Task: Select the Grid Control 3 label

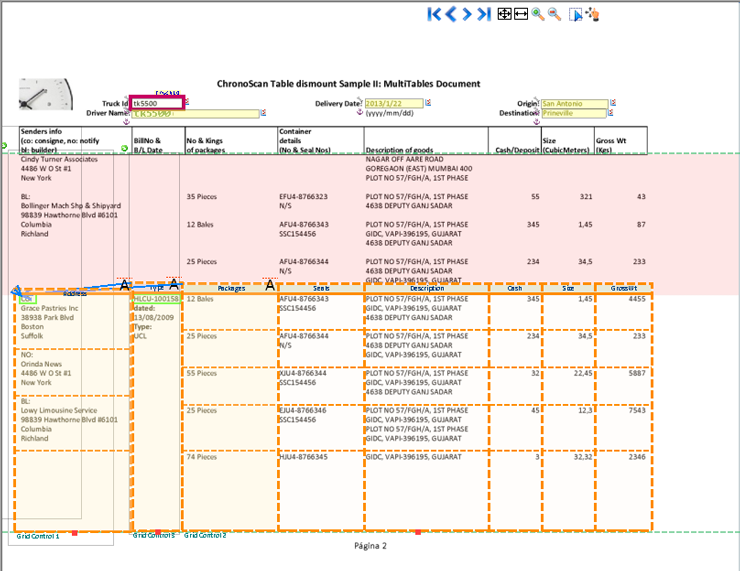Action: tap(154, 536)
